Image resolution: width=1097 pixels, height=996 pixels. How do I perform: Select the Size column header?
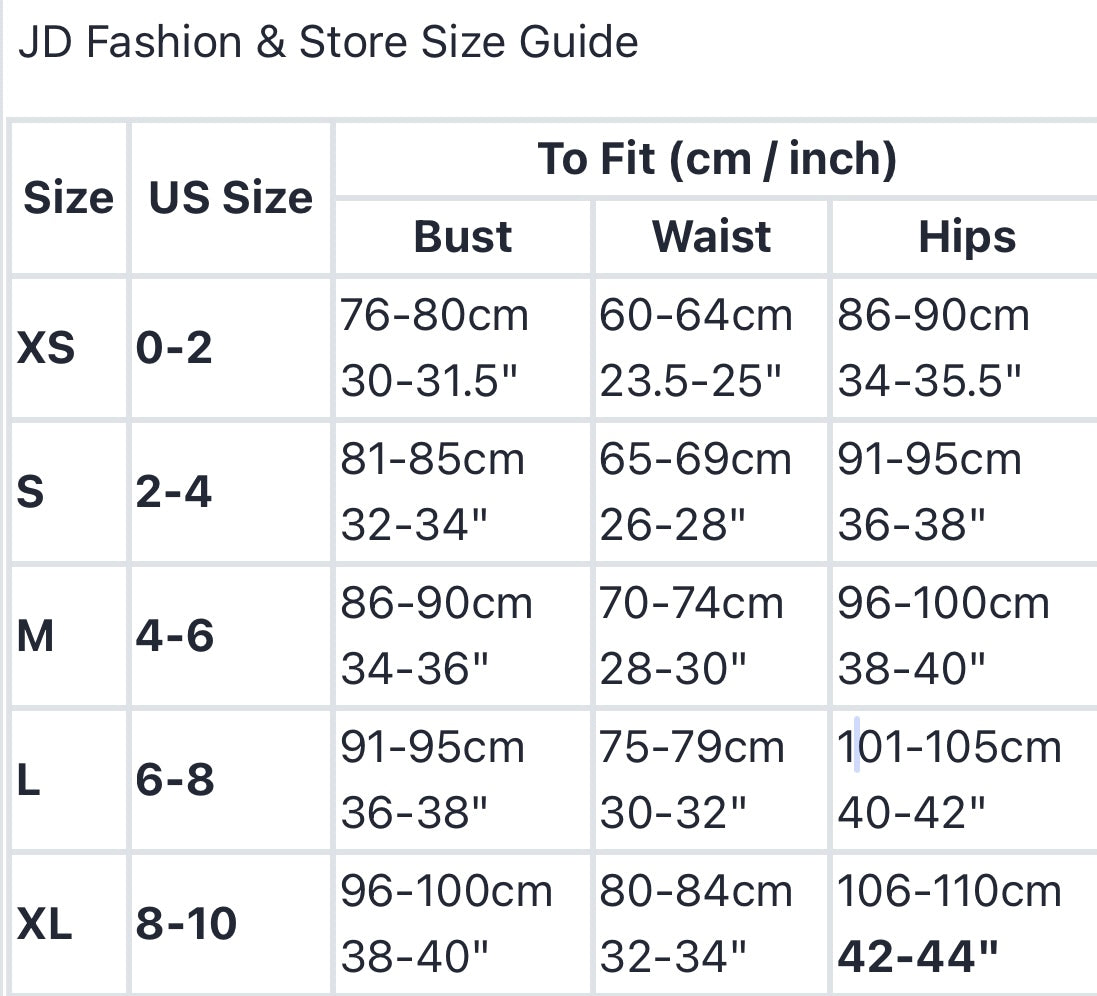pyautogui.click(x=69, y=198)
